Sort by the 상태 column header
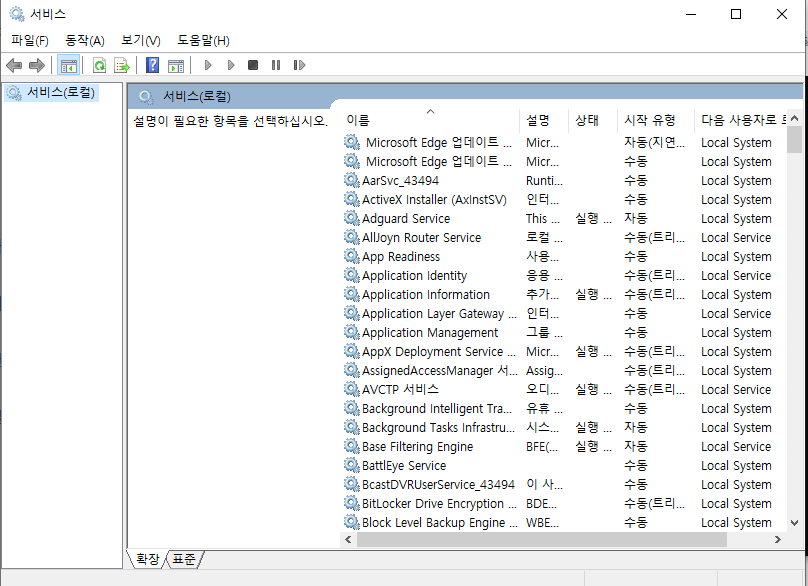The height and width of the screenshot is (586, 808). (593, 120)
